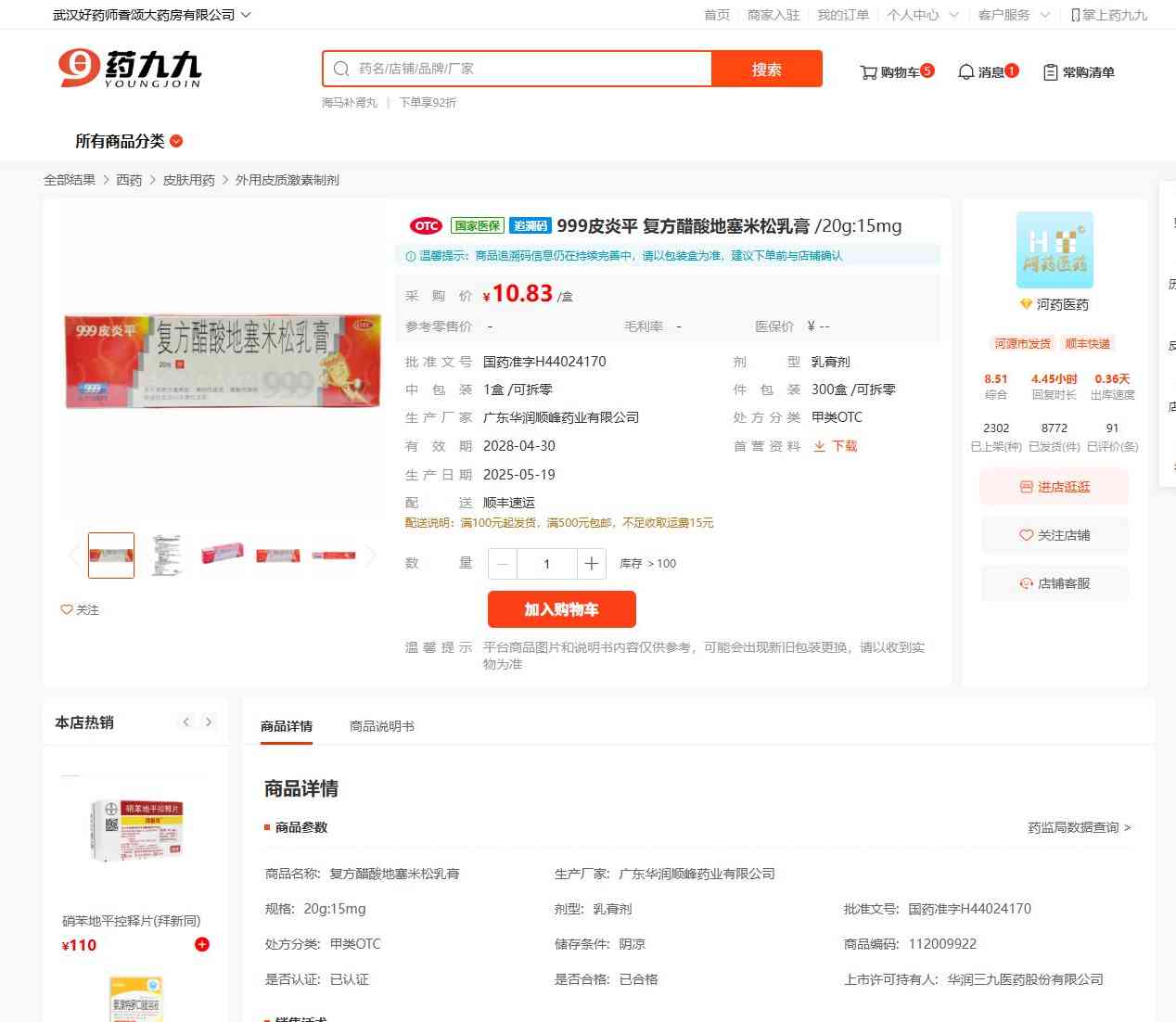
Task: Click the red plus on 硝苯地平控释片
Action: coord(202,944)
